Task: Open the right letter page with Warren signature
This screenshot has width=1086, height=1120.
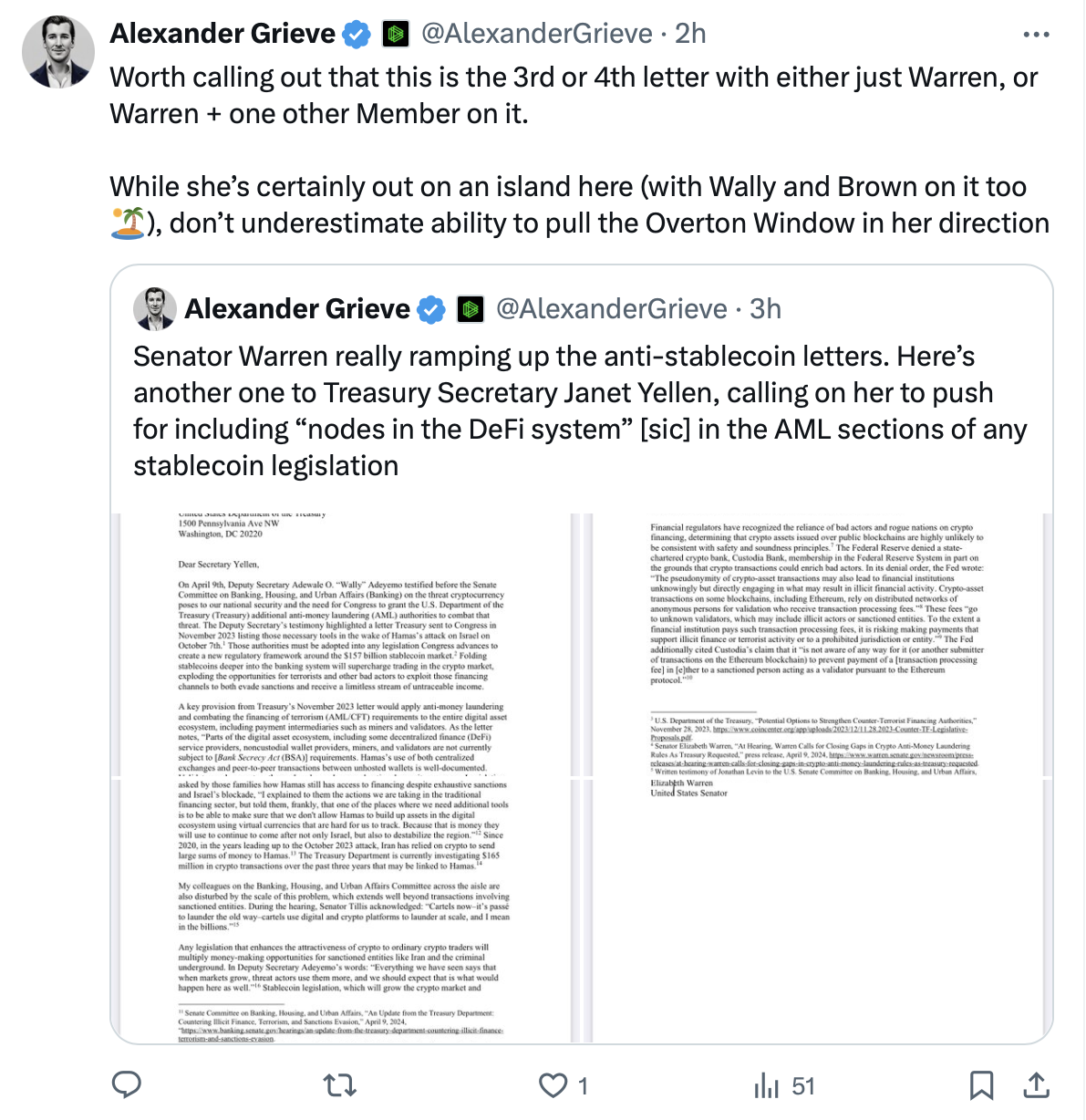Action: pyautogui.click(x=818, y=778)
